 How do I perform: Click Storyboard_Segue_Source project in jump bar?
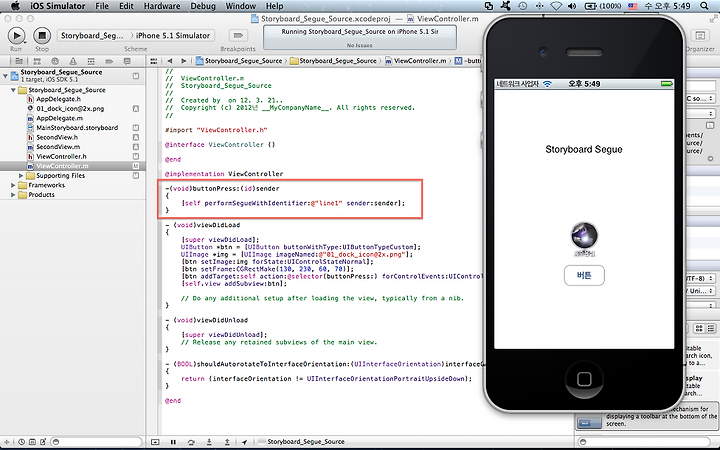coord(239,61)
